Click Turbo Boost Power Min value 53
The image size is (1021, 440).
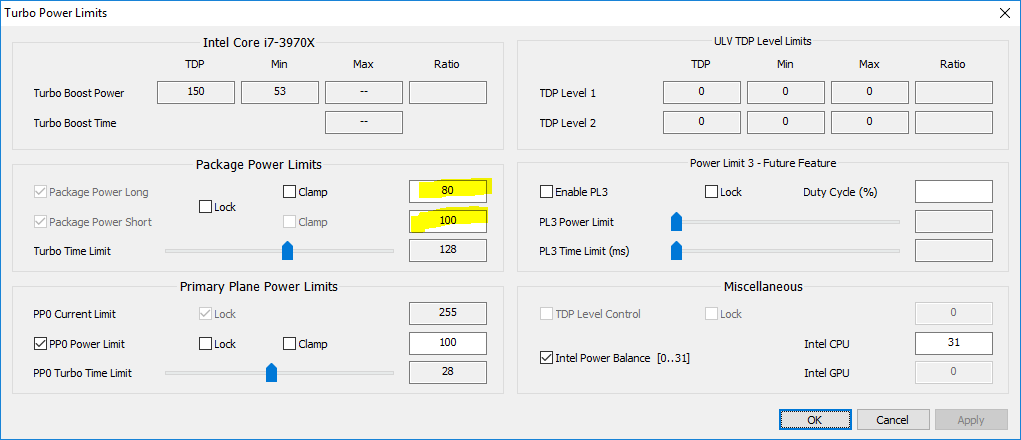(279, 92)
